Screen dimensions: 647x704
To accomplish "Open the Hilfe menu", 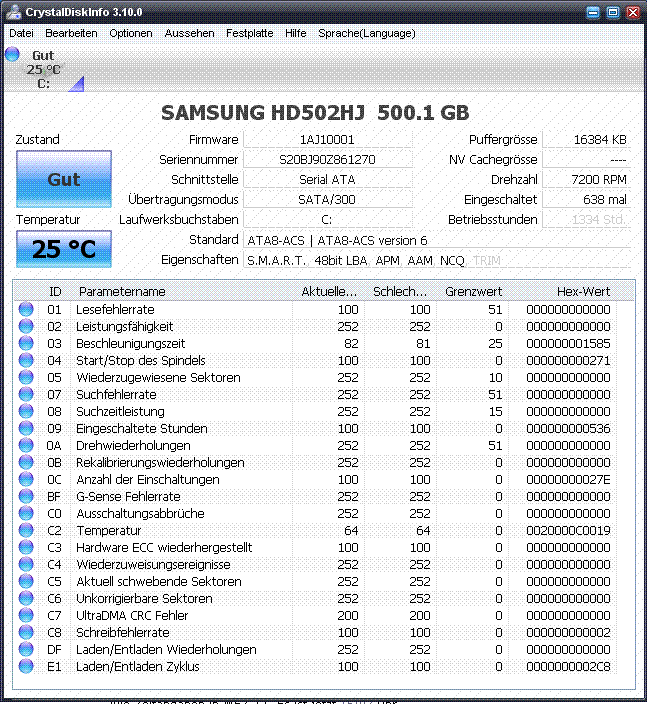I will pos(295,33).
